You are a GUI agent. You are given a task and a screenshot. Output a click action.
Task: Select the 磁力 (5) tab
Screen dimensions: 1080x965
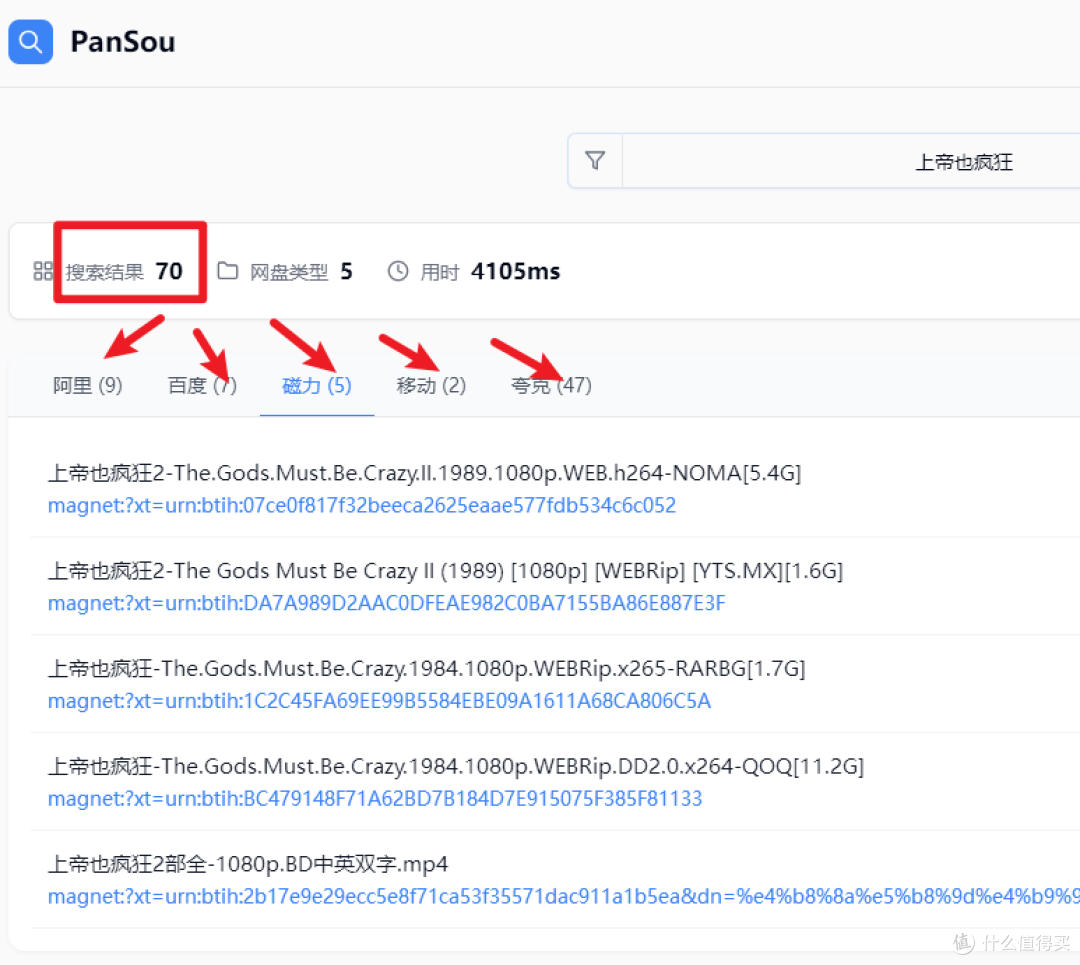pos(317,386)
